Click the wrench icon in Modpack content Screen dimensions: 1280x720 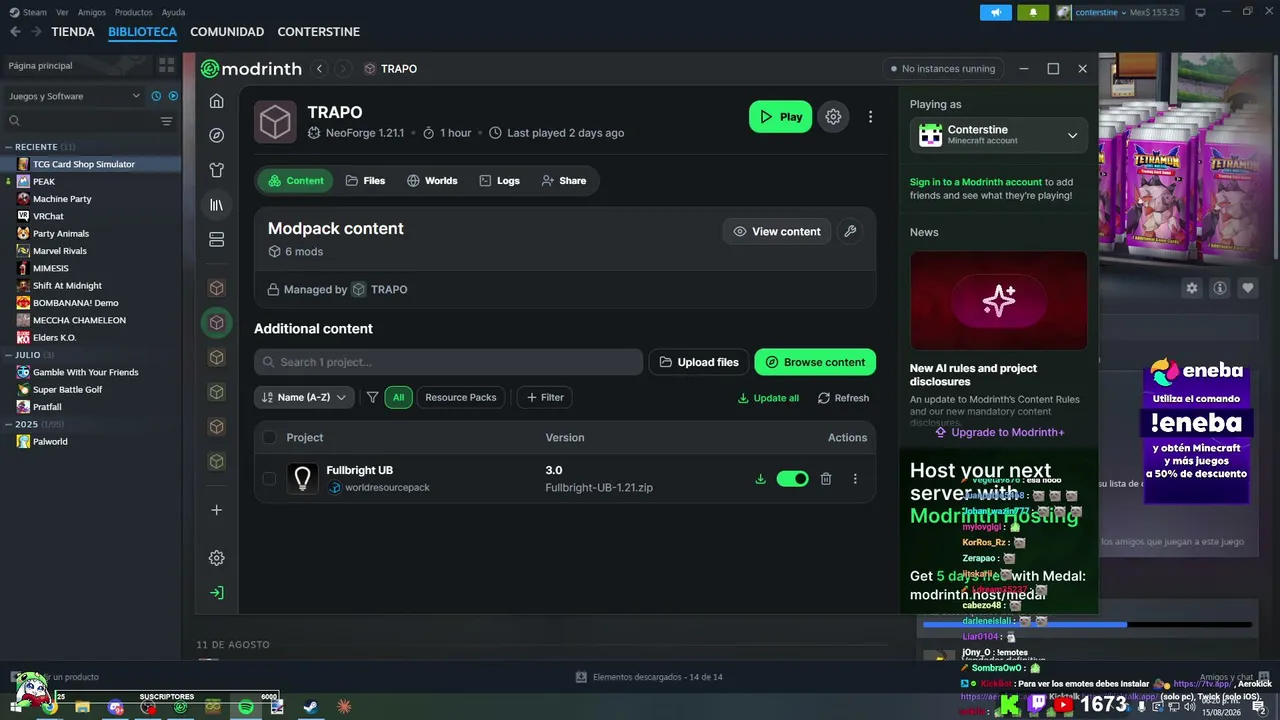[x=850, y=231]
